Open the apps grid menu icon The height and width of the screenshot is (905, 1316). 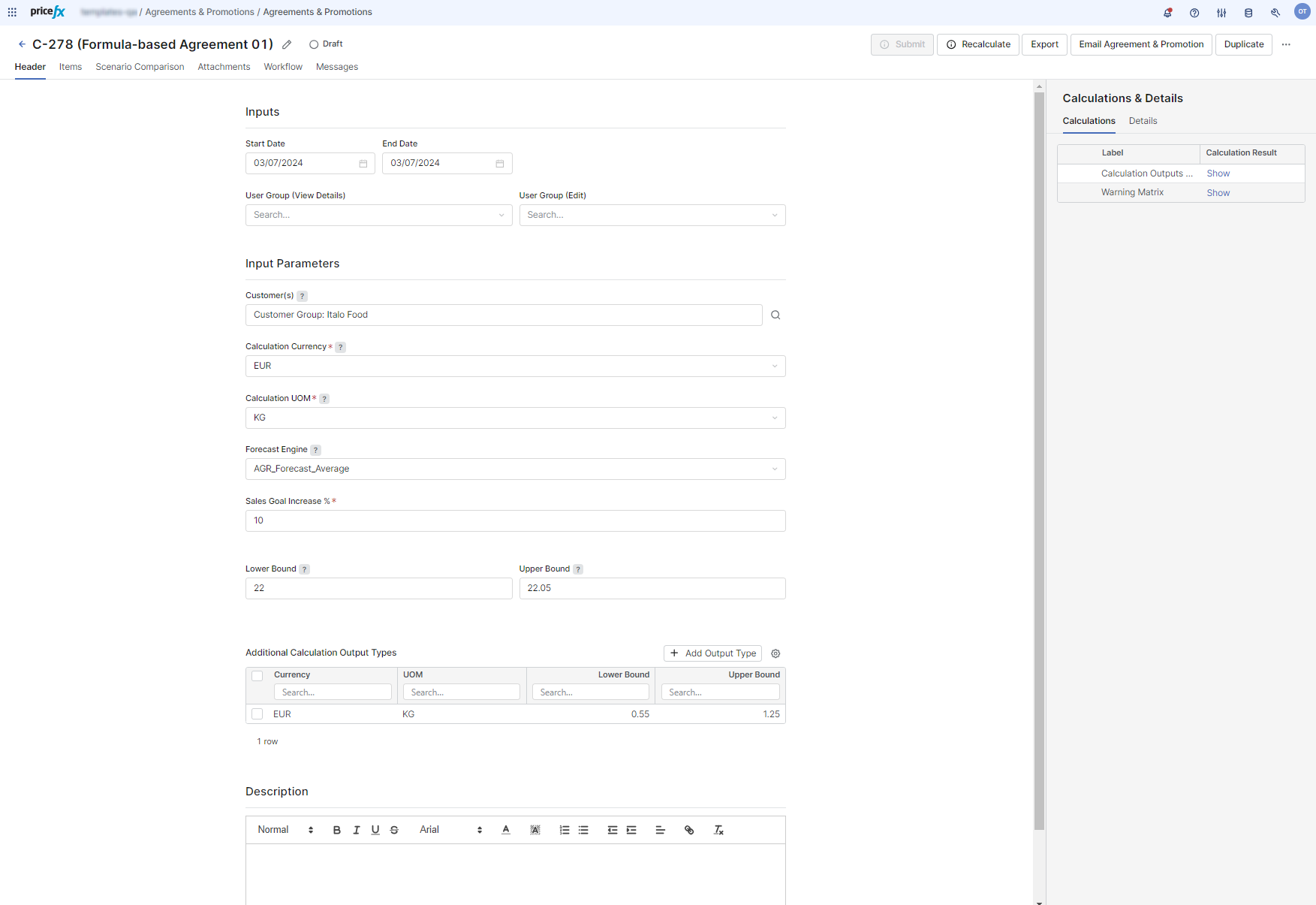[x=12, y=12]
